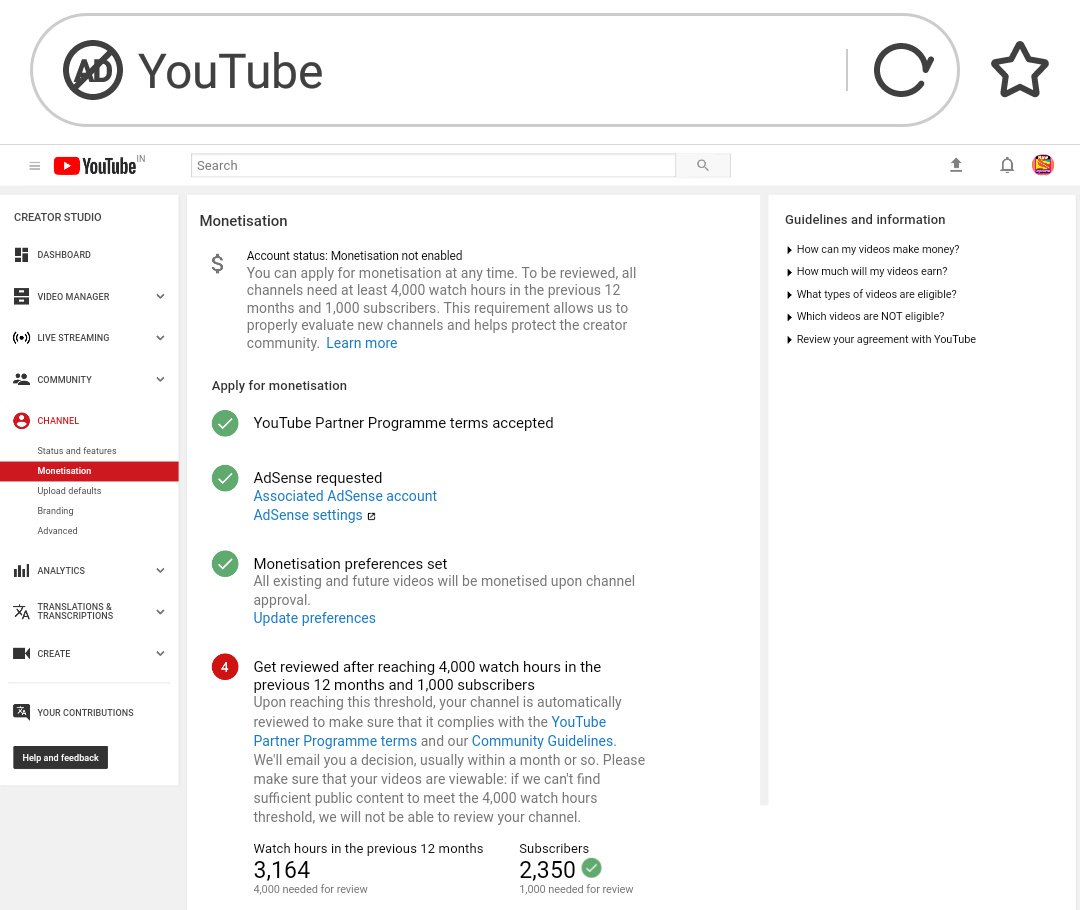The width and height of the screenshot is (1080, 910).
Task: Expand 'What types of videos are eligible?'
Action: (871, 294)
